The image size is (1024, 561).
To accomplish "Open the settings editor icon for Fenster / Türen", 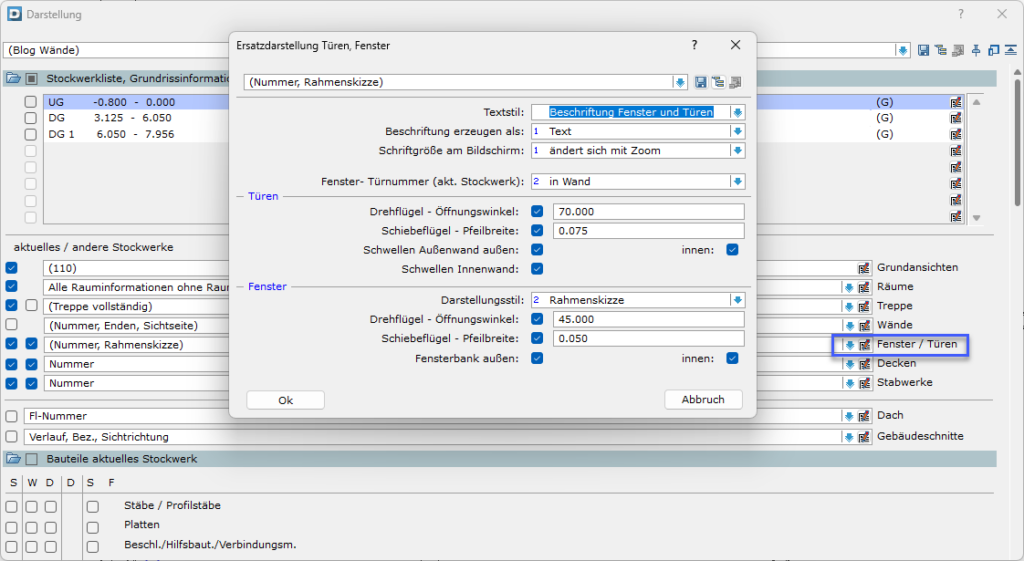I will click(864, 345).
